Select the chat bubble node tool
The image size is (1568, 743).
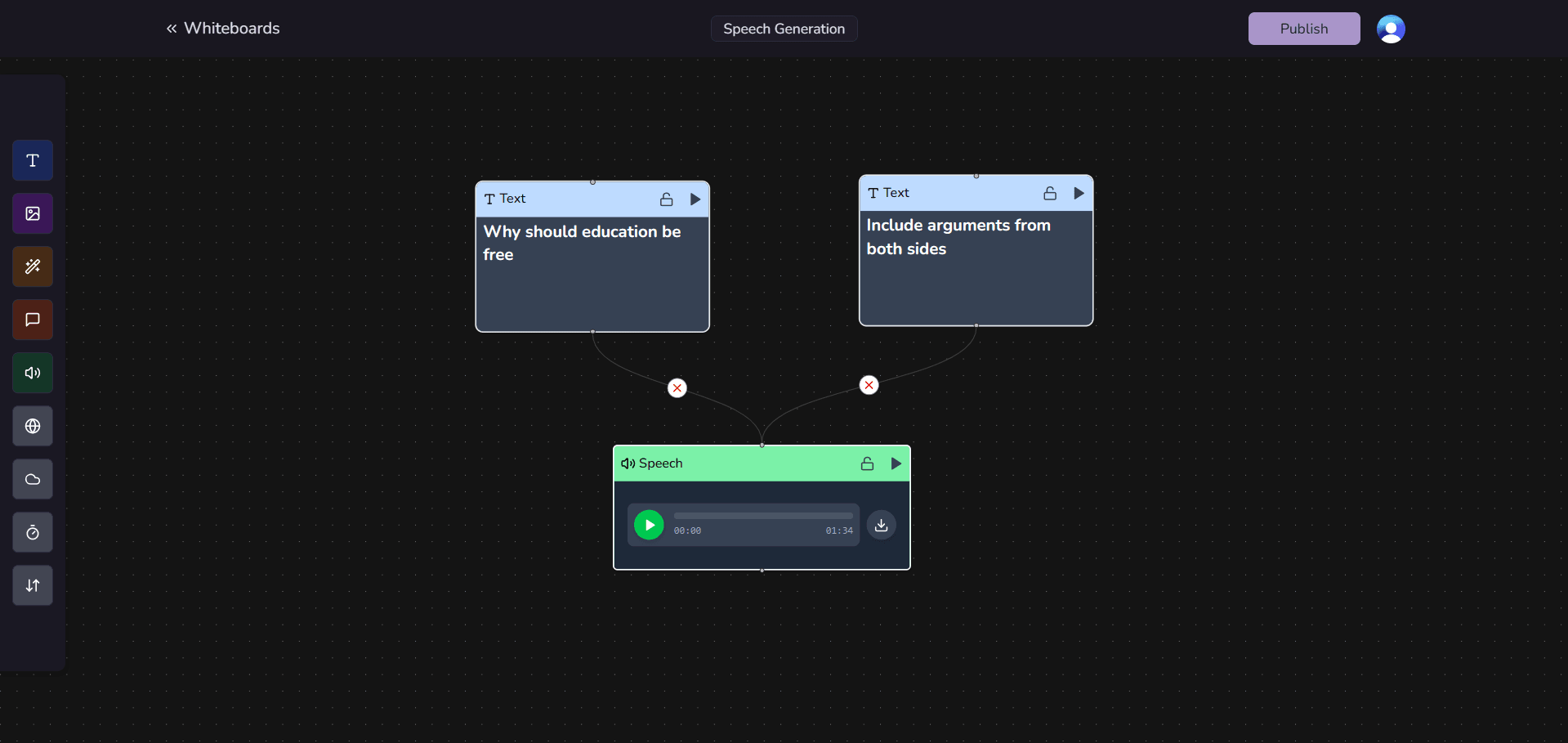point(33,320)
